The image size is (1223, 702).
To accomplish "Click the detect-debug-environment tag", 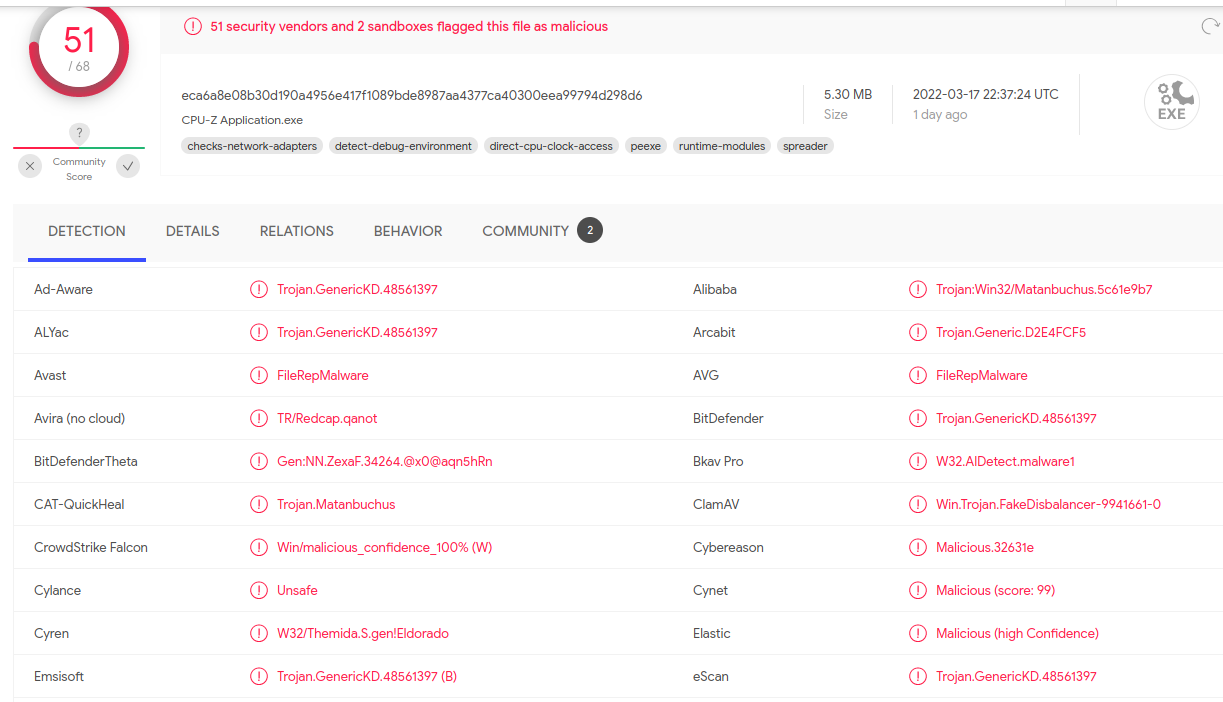I will click(403, 146).
